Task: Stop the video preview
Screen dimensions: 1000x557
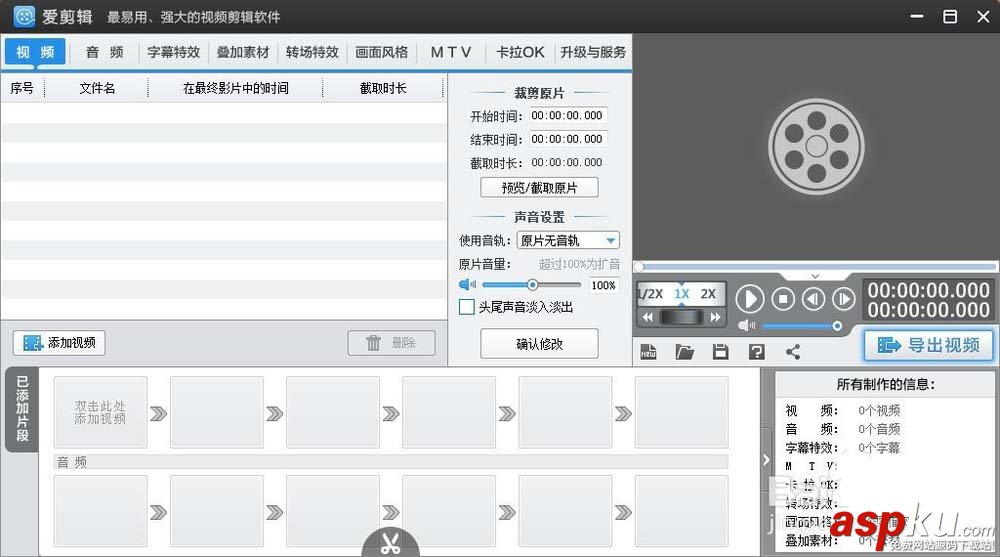Action: pyautogui.click(x=783, y=299)
